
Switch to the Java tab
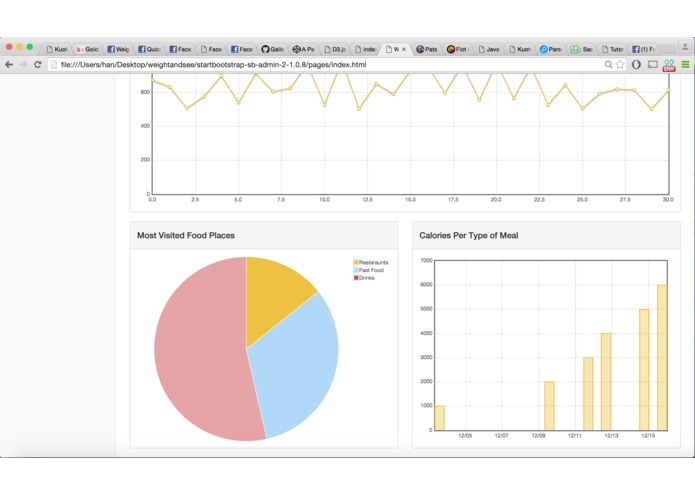pyautogui.click(x=489, y=49)
